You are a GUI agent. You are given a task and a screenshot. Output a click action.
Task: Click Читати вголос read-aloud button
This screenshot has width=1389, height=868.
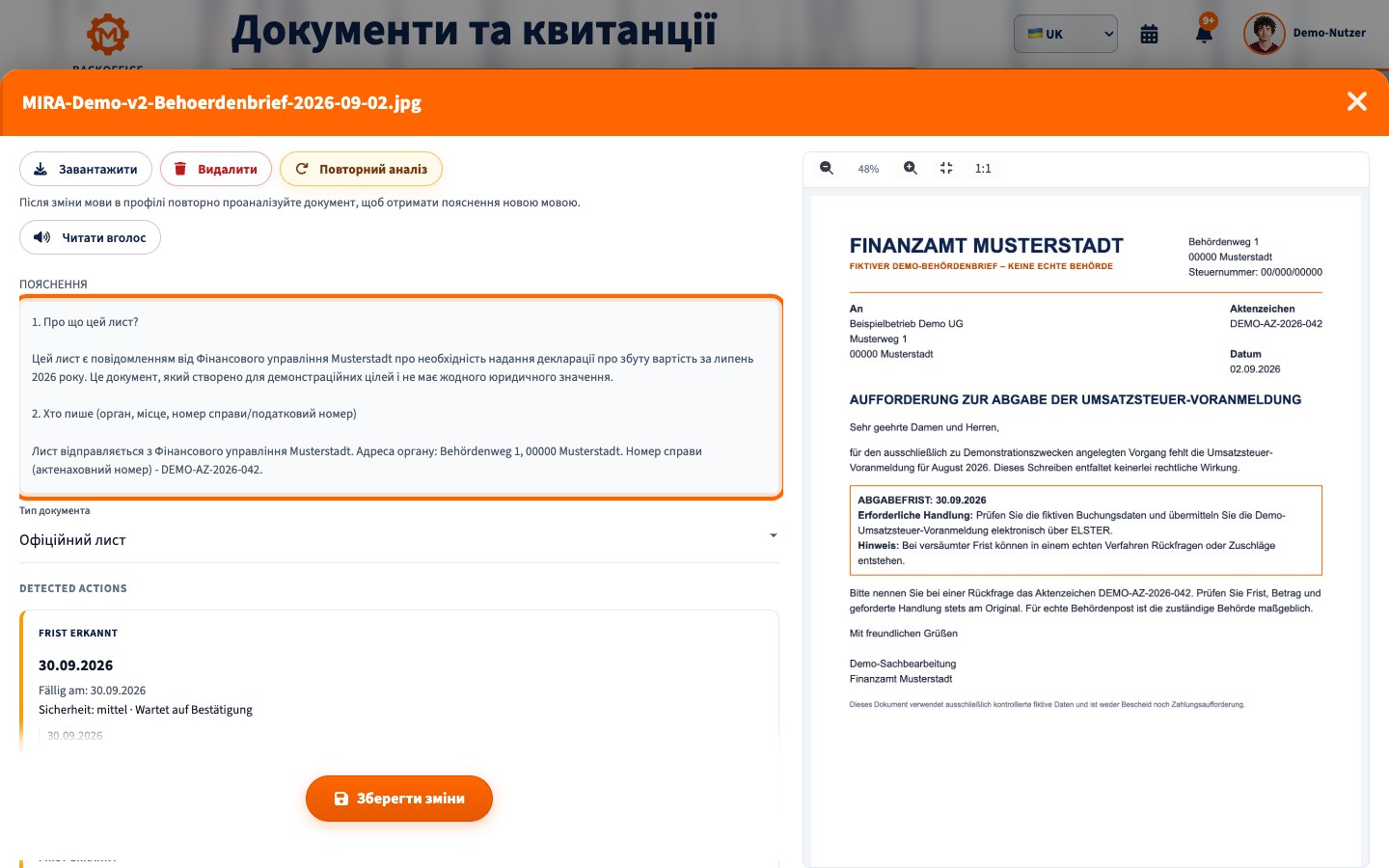pos(90,237)
